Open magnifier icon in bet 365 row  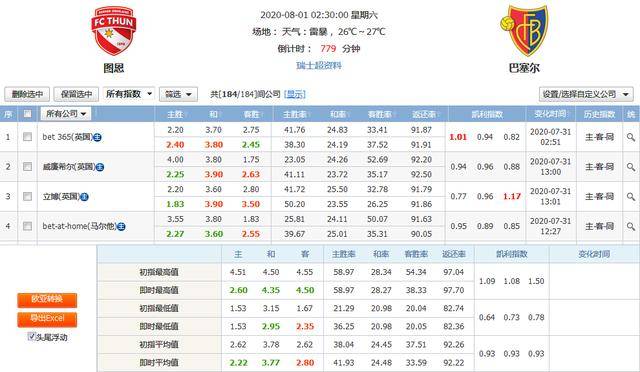(631, 137)
